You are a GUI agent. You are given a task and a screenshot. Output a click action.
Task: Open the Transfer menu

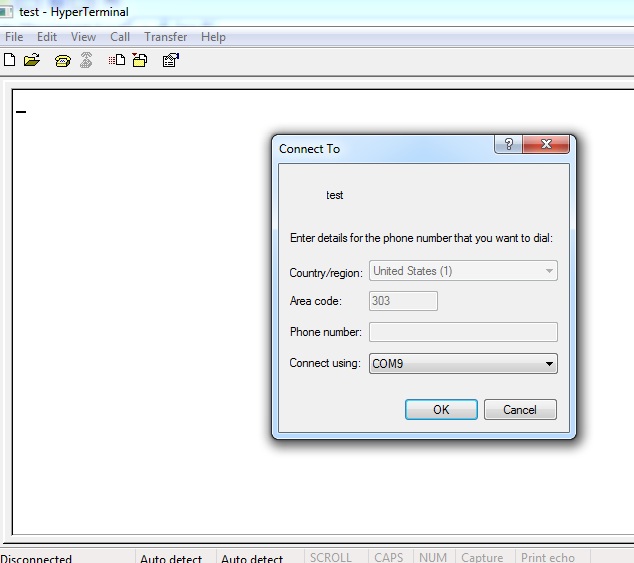(165, 37)
